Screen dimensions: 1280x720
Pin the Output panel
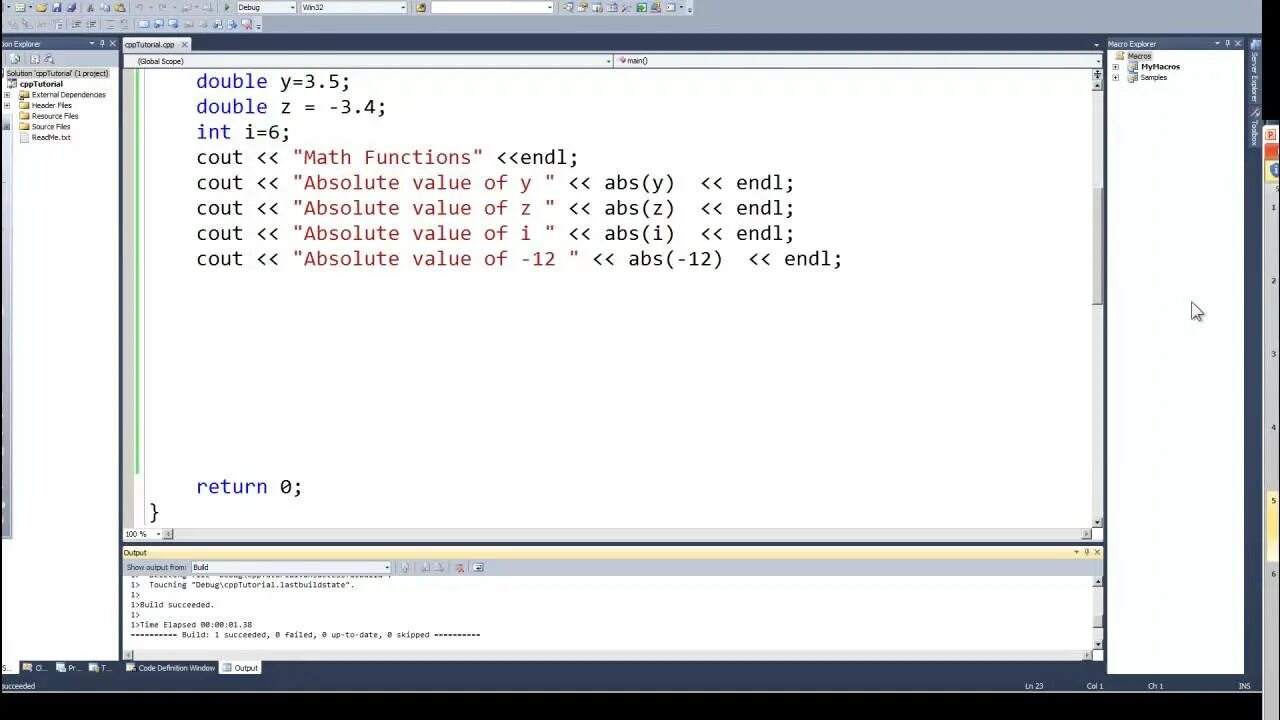point(1087,552)
